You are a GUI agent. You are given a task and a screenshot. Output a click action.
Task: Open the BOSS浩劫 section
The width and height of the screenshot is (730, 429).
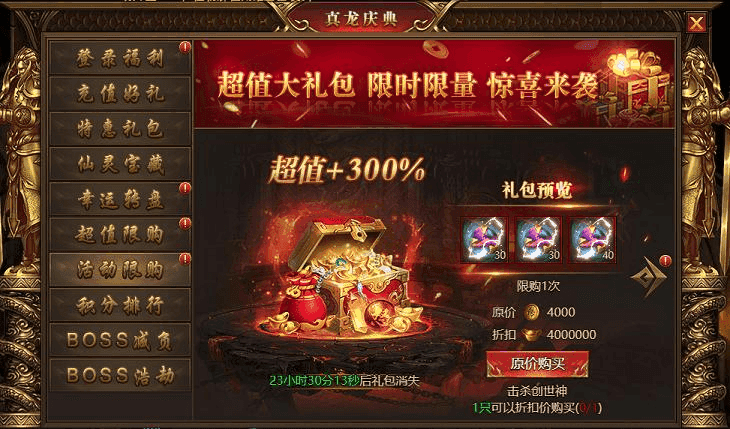(x=120, y=375)
